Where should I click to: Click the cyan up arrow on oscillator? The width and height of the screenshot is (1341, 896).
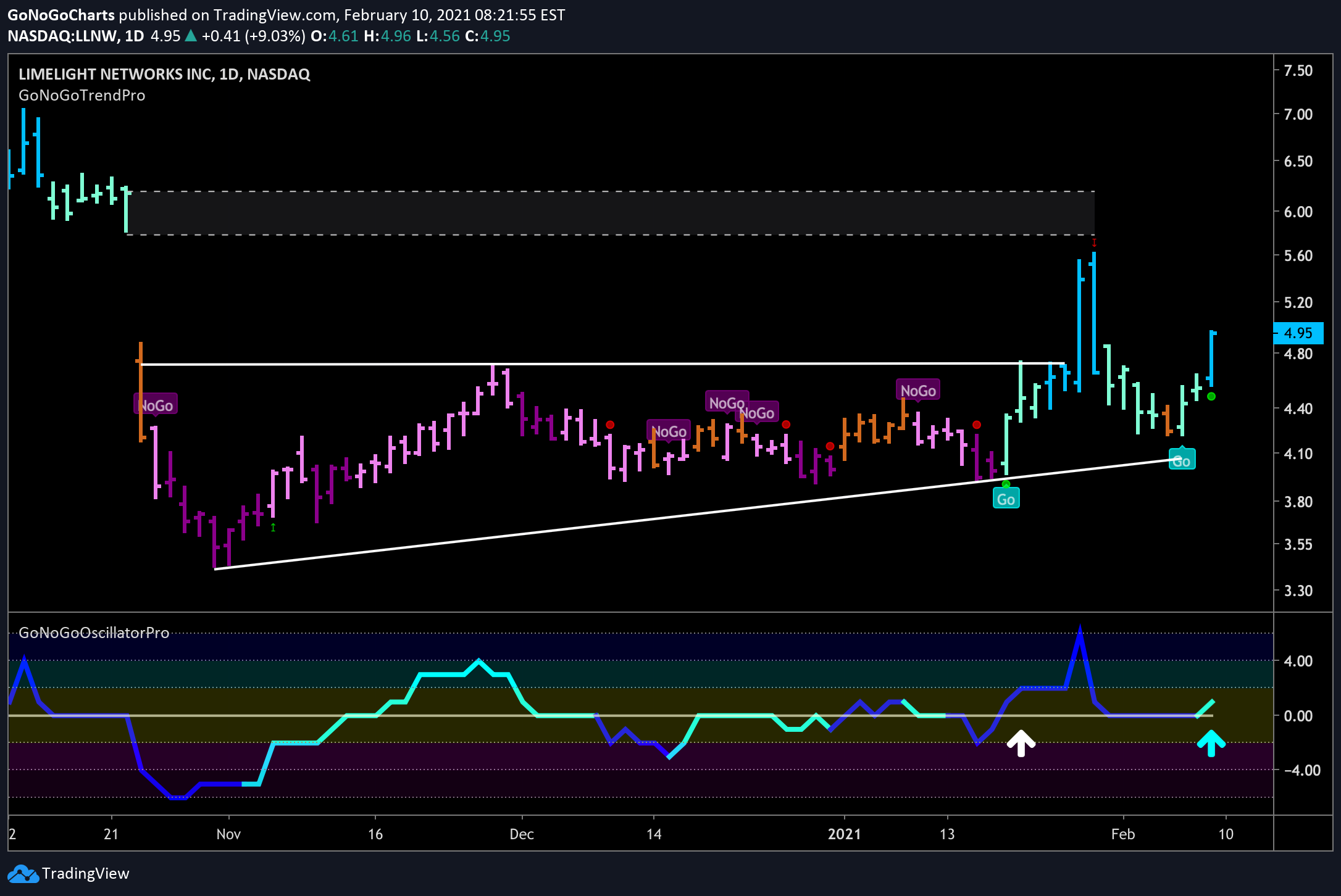pos(1211,743)
